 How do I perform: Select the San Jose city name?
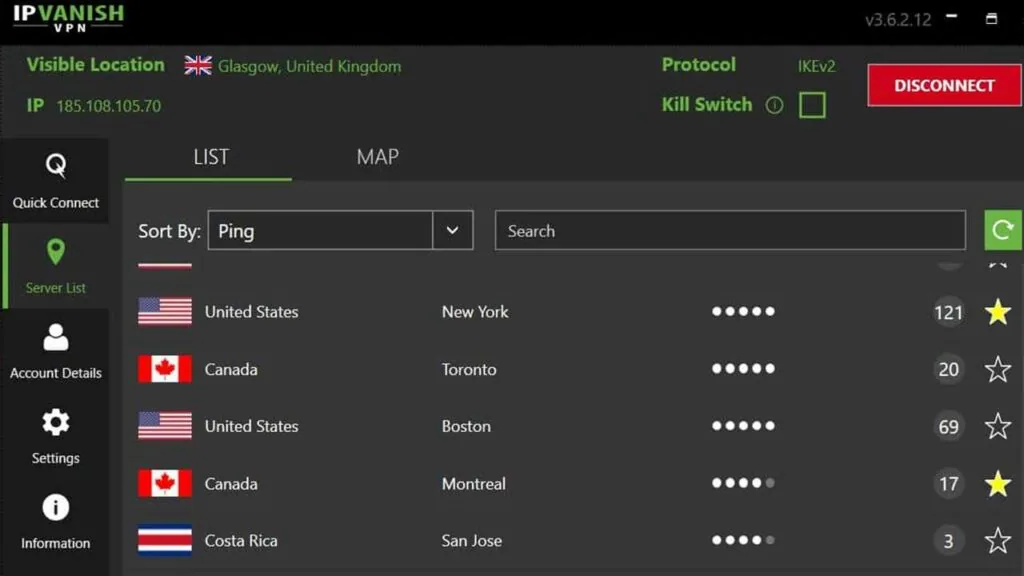472,540
